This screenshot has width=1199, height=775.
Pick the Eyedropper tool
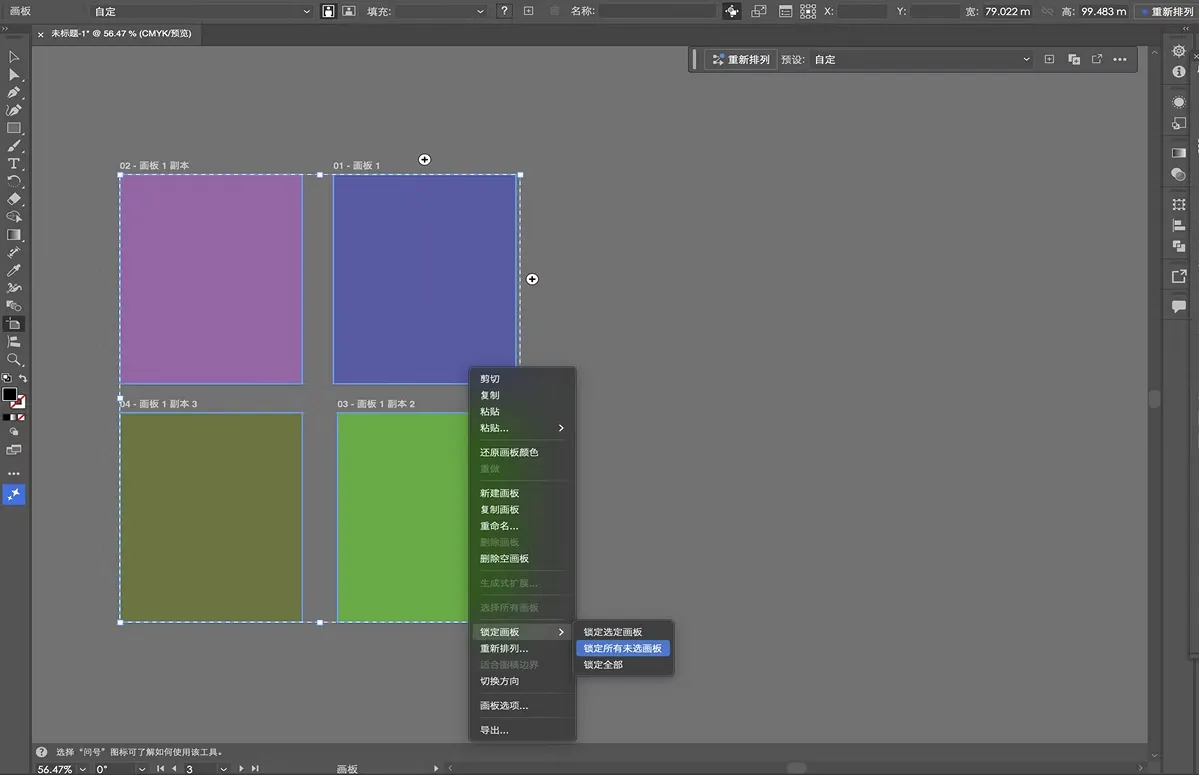point(14,271)
